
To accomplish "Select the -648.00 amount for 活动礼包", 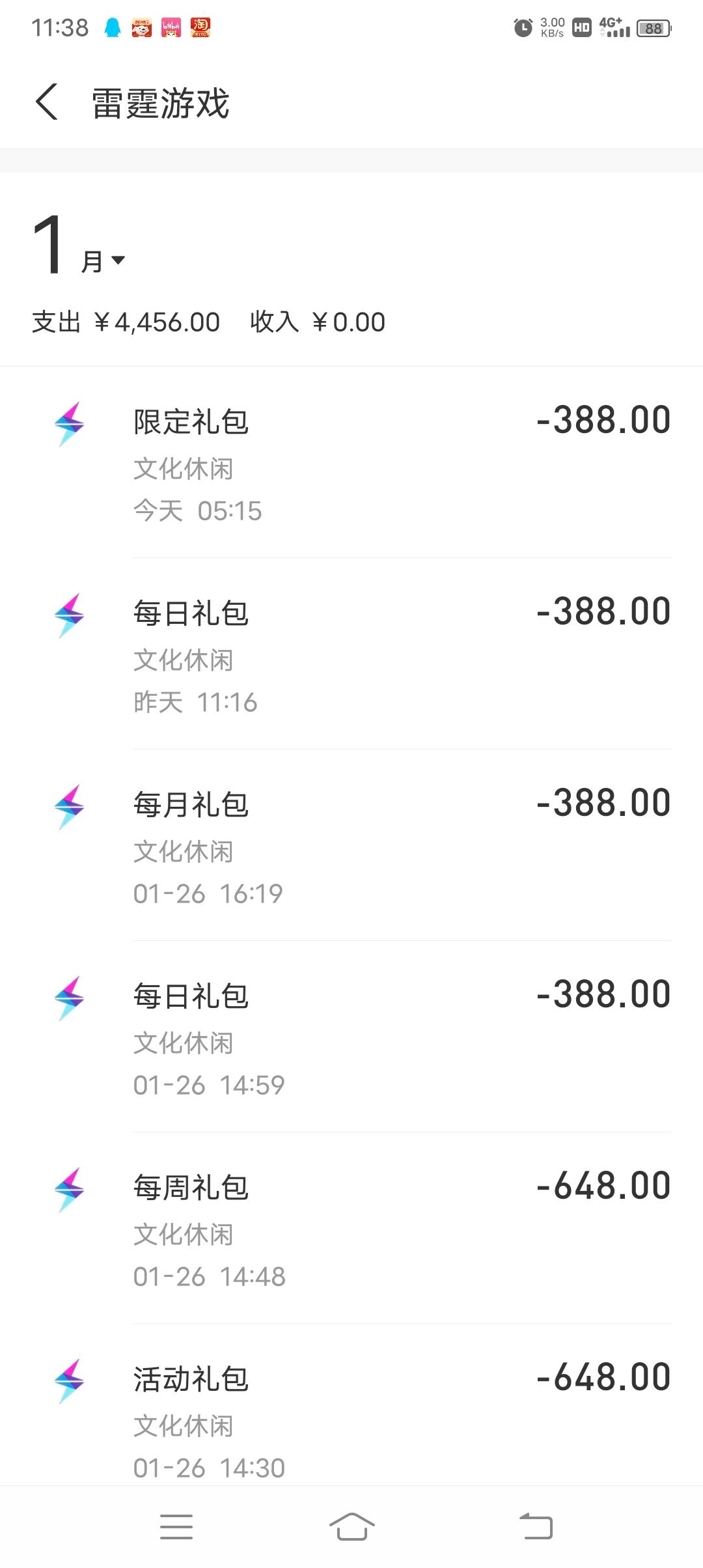I will click(x=603, y=1377).
